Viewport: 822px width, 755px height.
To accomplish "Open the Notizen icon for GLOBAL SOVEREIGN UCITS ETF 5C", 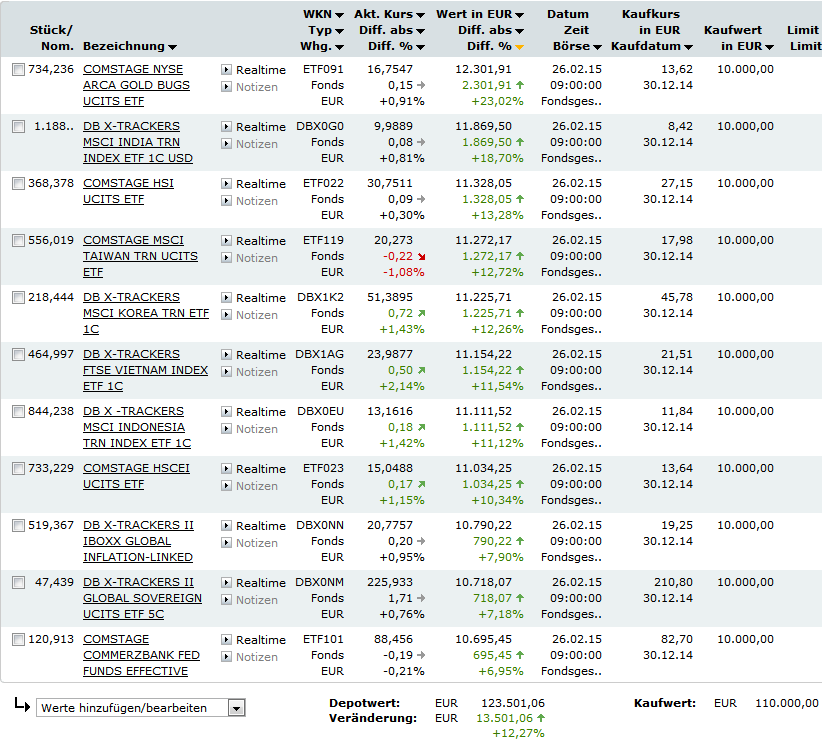I will point(226,600).
